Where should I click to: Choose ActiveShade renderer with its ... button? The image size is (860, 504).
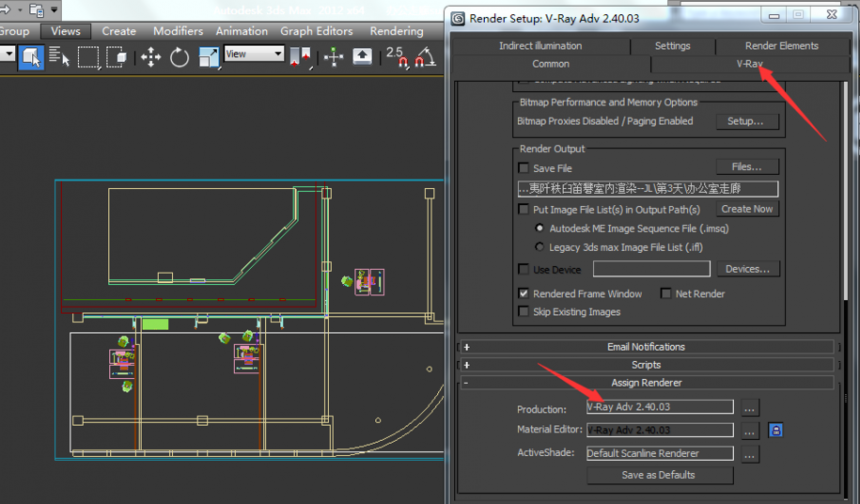coord(750,454)
